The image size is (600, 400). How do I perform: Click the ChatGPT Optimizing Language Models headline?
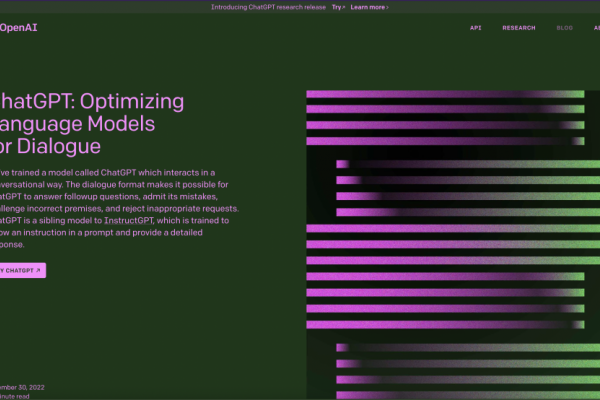[x=92, y=124]
